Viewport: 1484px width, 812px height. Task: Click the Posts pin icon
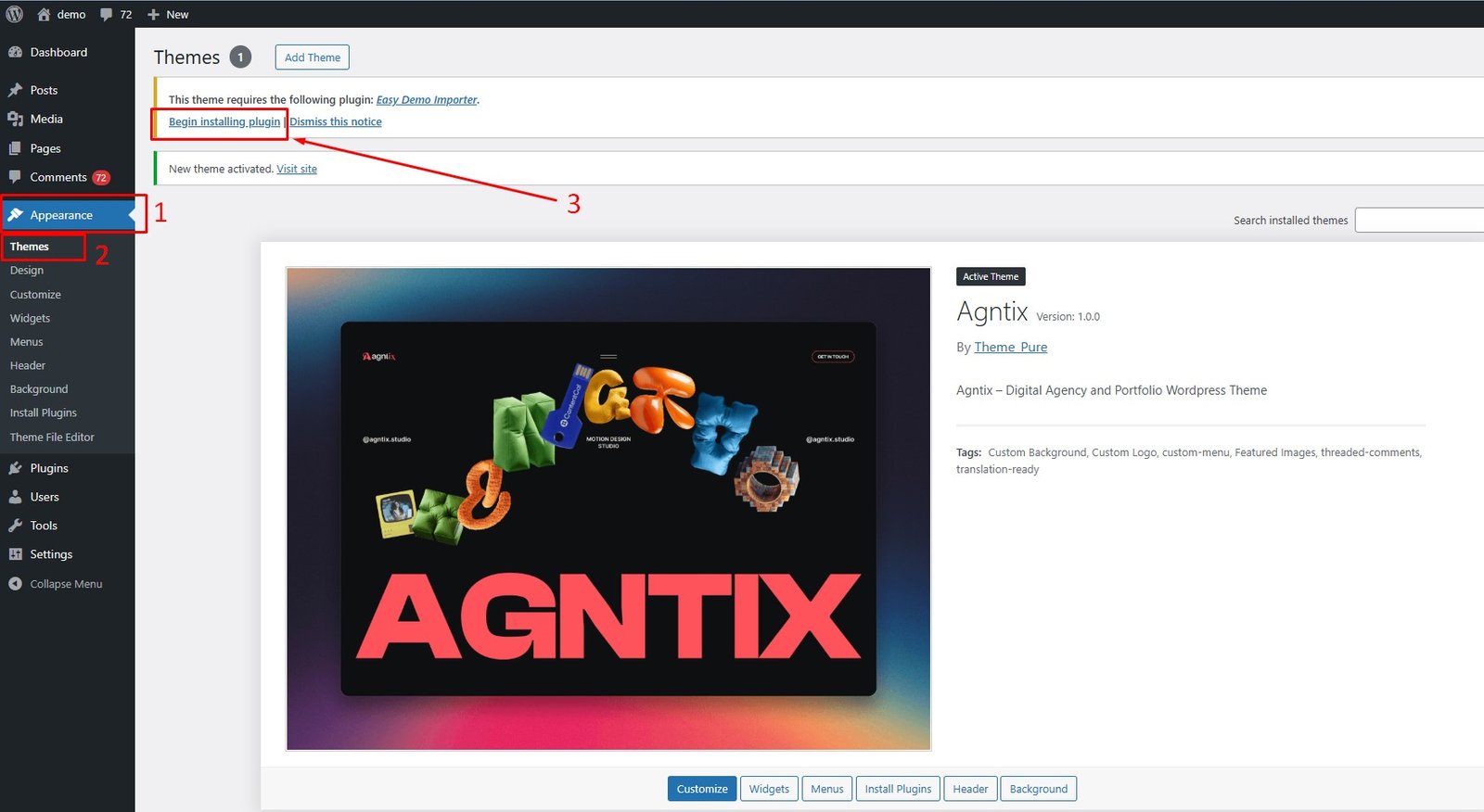15,90
